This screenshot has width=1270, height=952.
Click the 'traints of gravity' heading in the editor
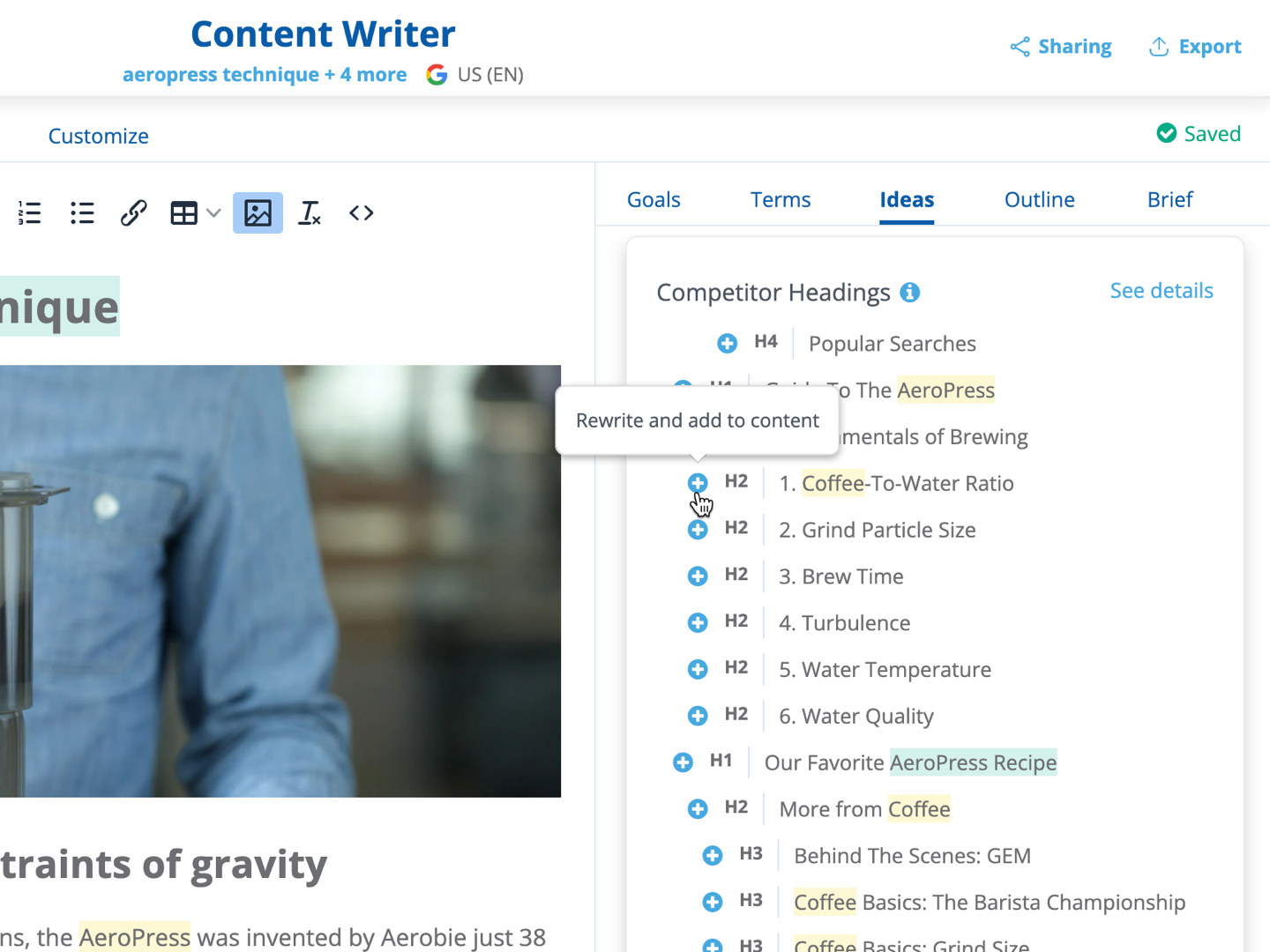(163, 865)
